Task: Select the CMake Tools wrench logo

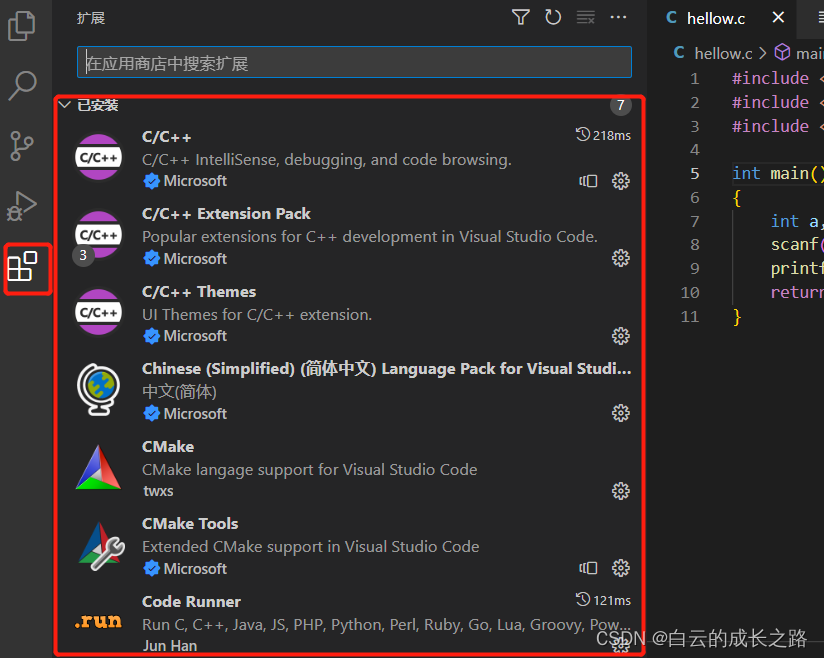Action: click(101, 547)
